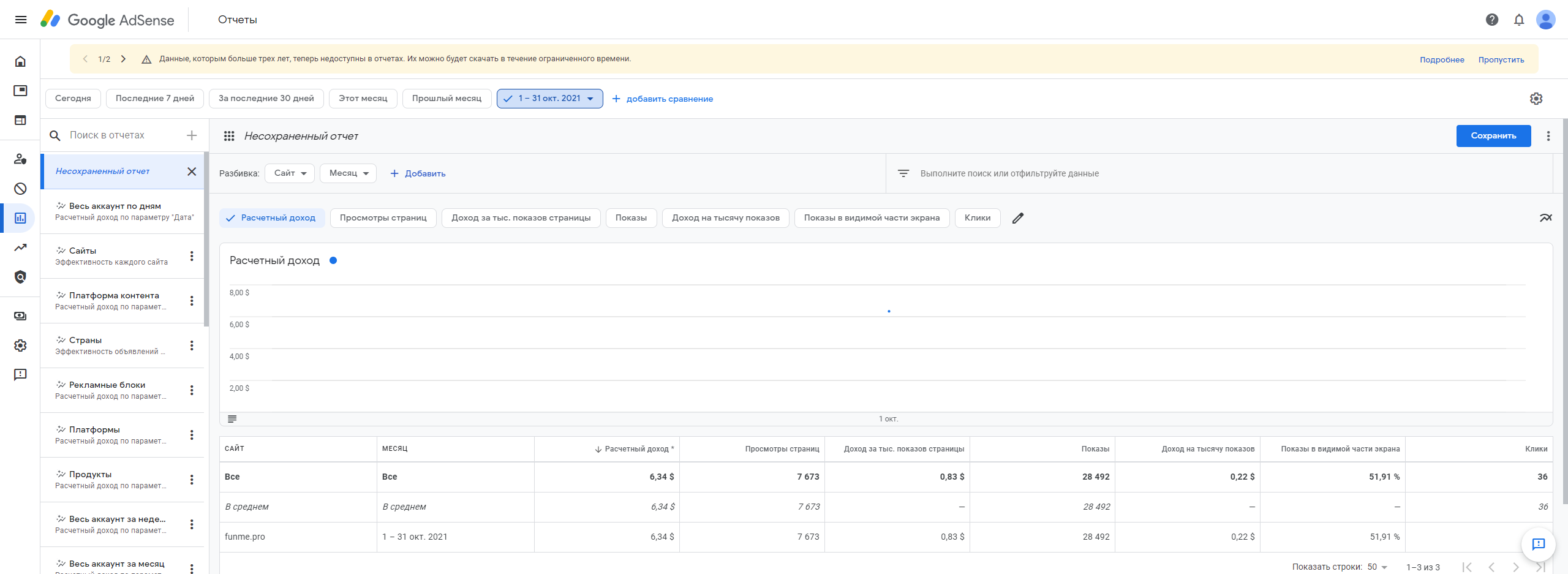Switch chart type with the trend icon
This screenshot has width=1568, height=574.
coord(1546,218)
